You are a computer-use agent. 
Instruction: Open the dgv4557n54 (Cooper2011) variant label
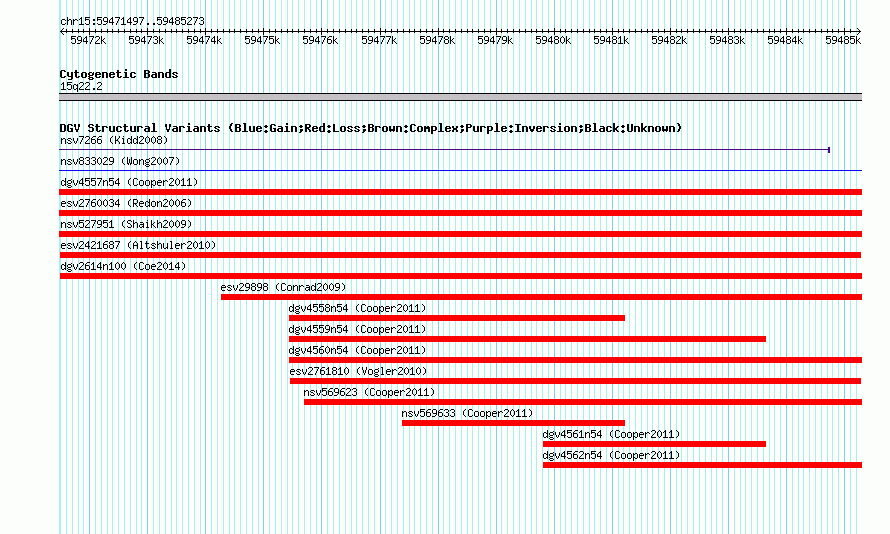coord(129,182)
